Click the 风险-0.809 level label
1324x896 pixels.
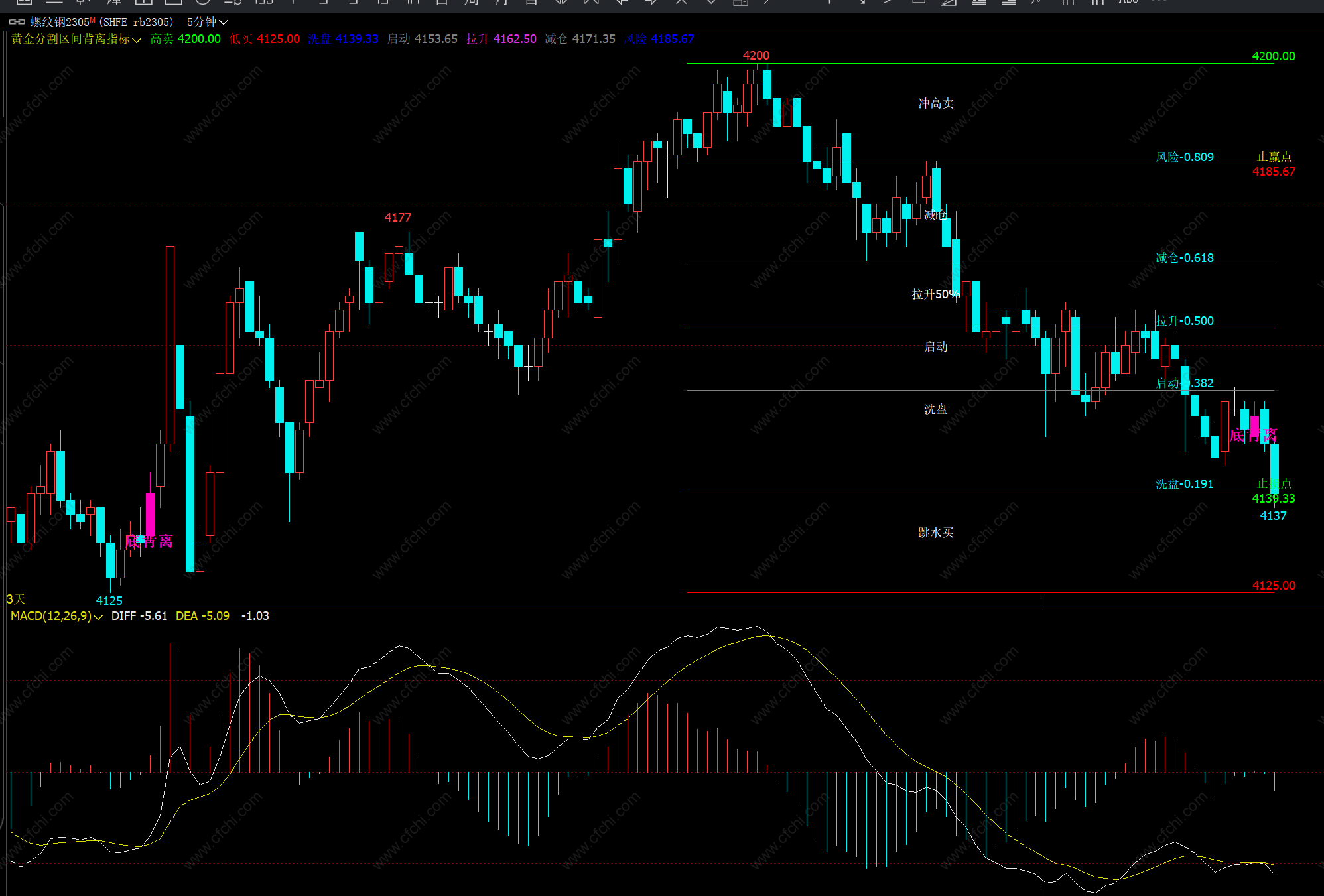pyautogui.click(x=1184, y=157)
